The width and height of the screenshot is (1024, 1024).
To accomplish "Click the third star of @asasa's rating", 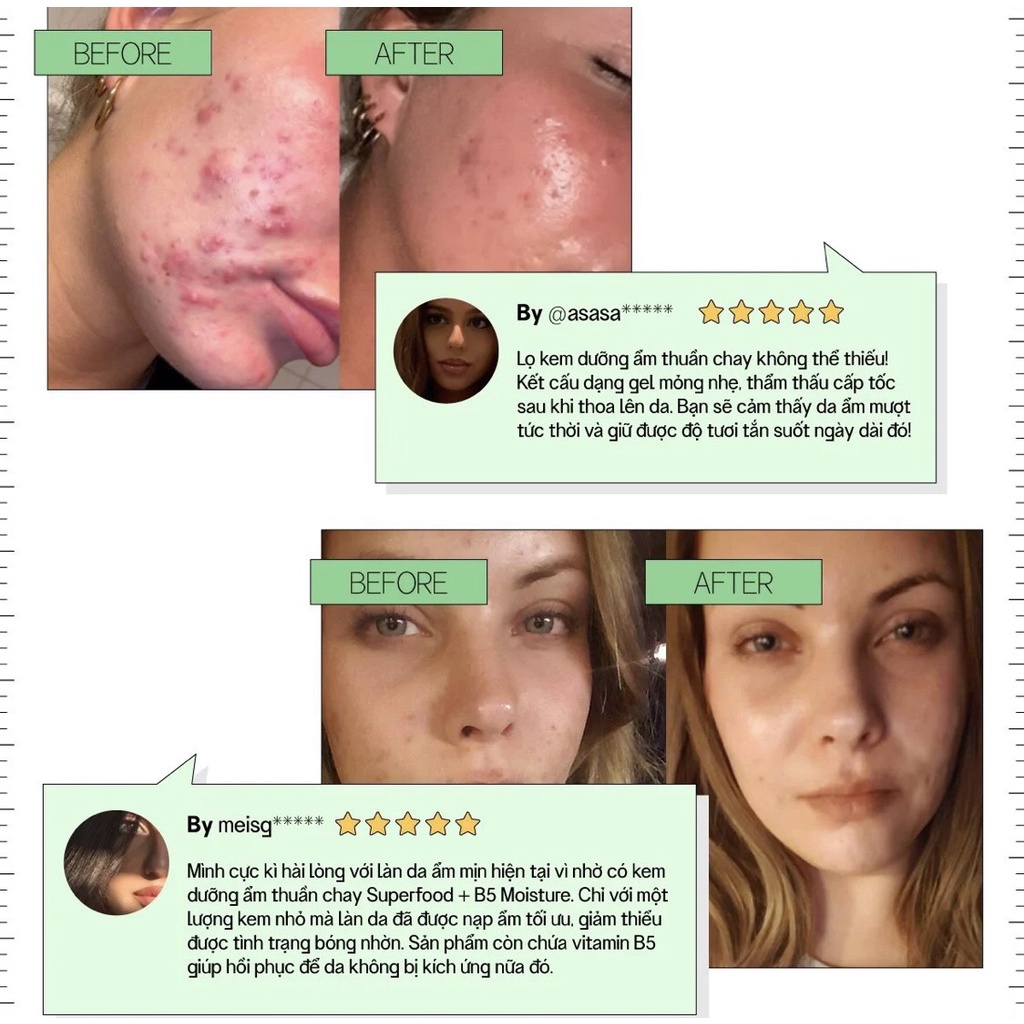I will pos(771,312).
